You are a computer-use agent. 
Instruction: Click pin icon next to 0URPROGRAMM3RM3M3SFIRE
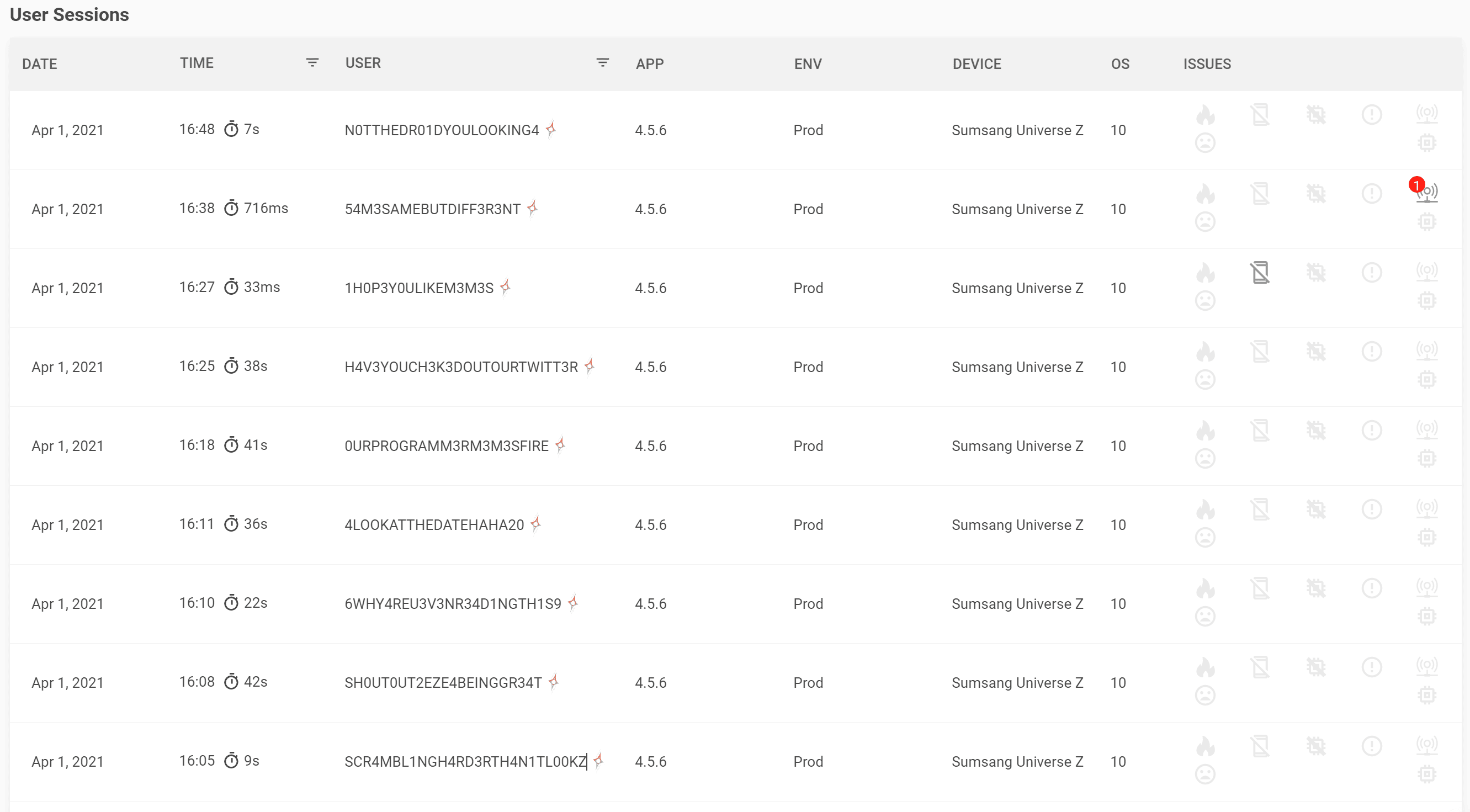[560, 444]
